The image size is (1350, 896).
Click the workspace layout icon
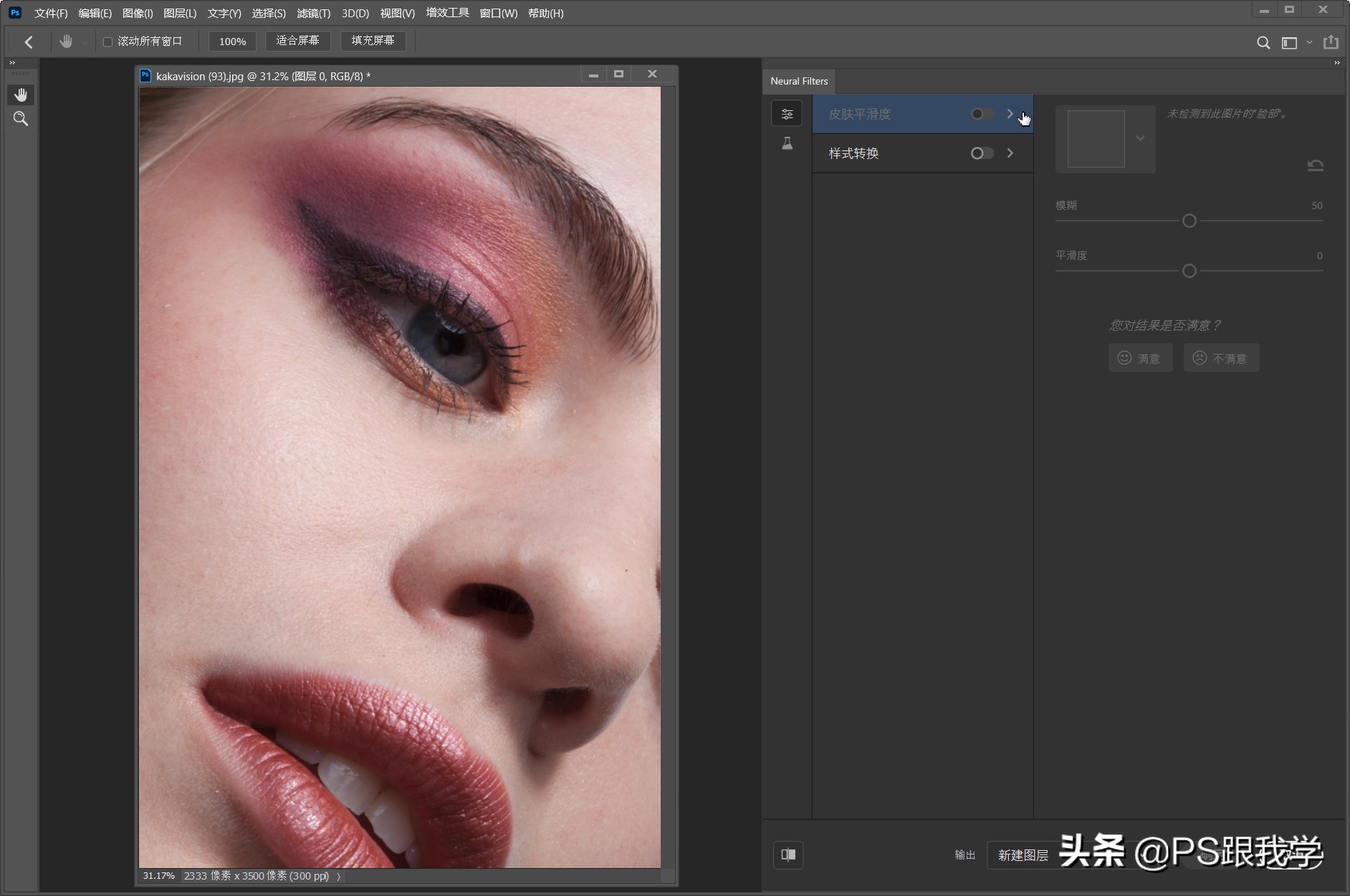[1289, 43]
